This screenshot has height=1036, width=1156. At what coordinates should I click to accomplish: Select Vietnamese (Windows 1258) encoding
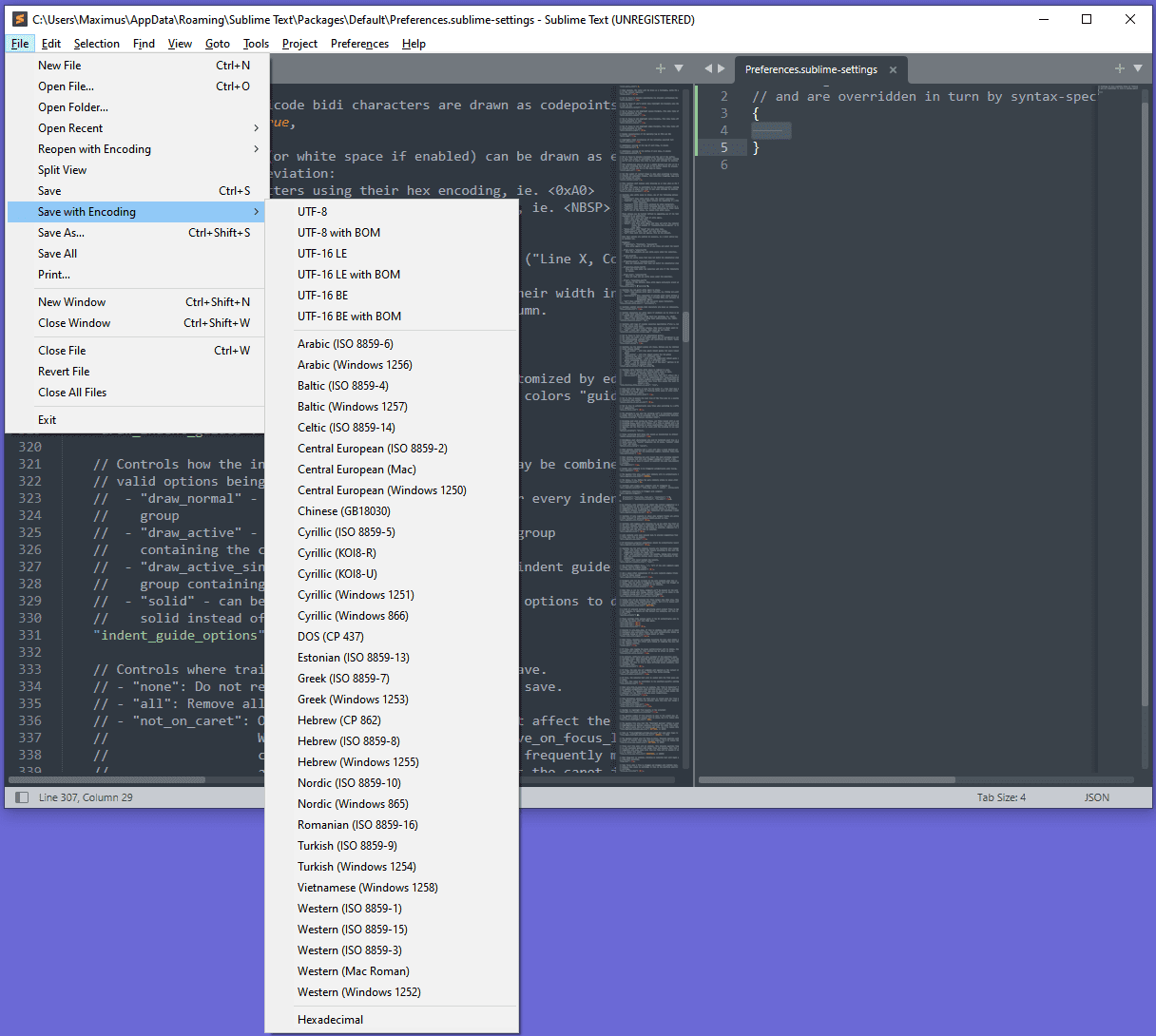[392, 888]
